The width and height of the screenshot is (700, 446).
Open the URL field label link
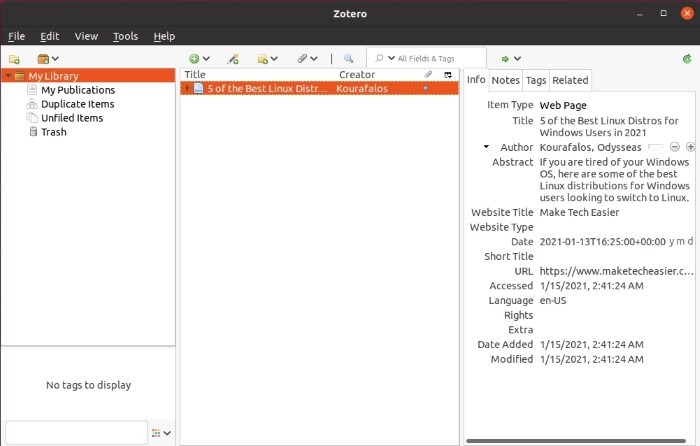(524, 271)
